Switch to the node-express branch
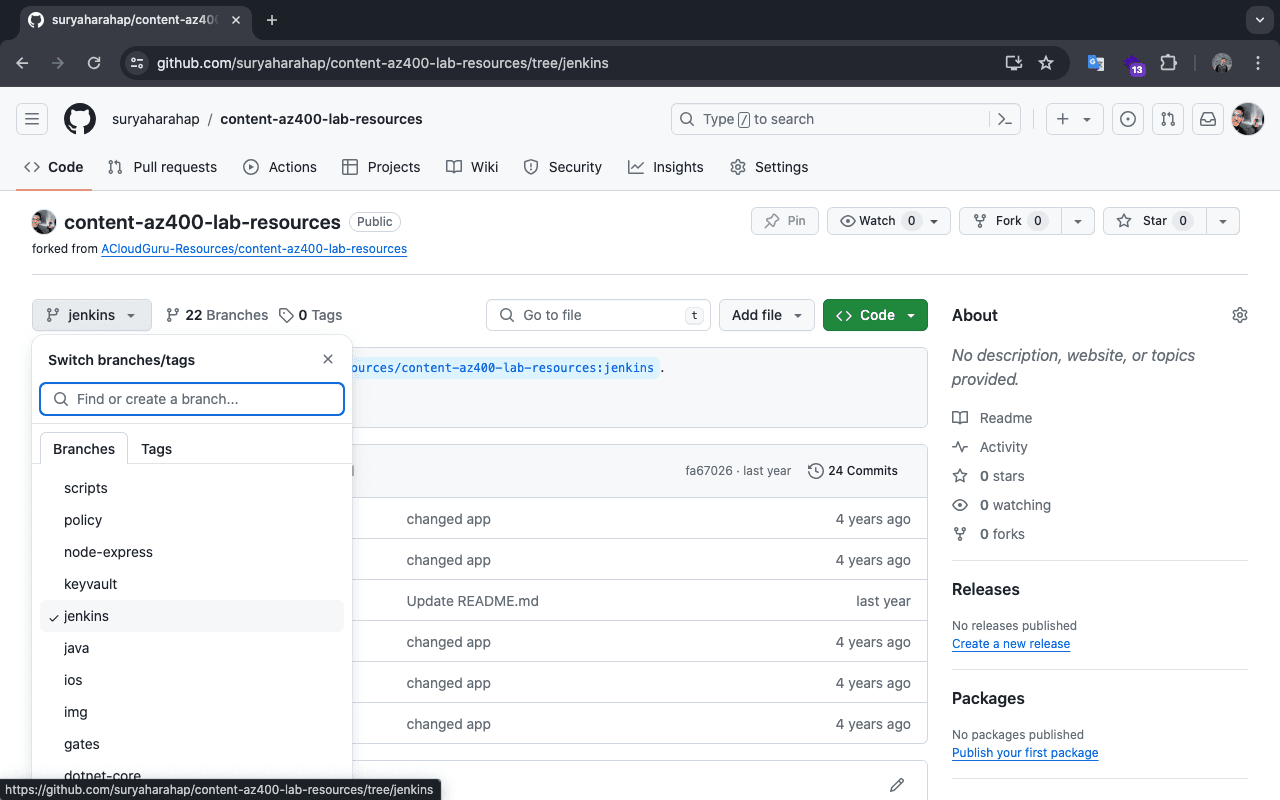Viewport: 1280px width, 800px height. [192, 552]
